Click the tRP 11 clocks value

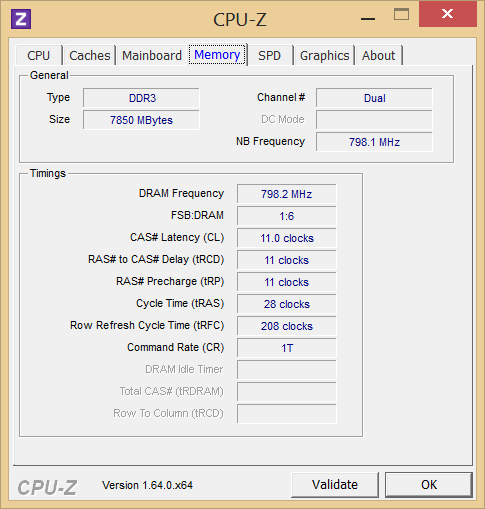point(287,282)
